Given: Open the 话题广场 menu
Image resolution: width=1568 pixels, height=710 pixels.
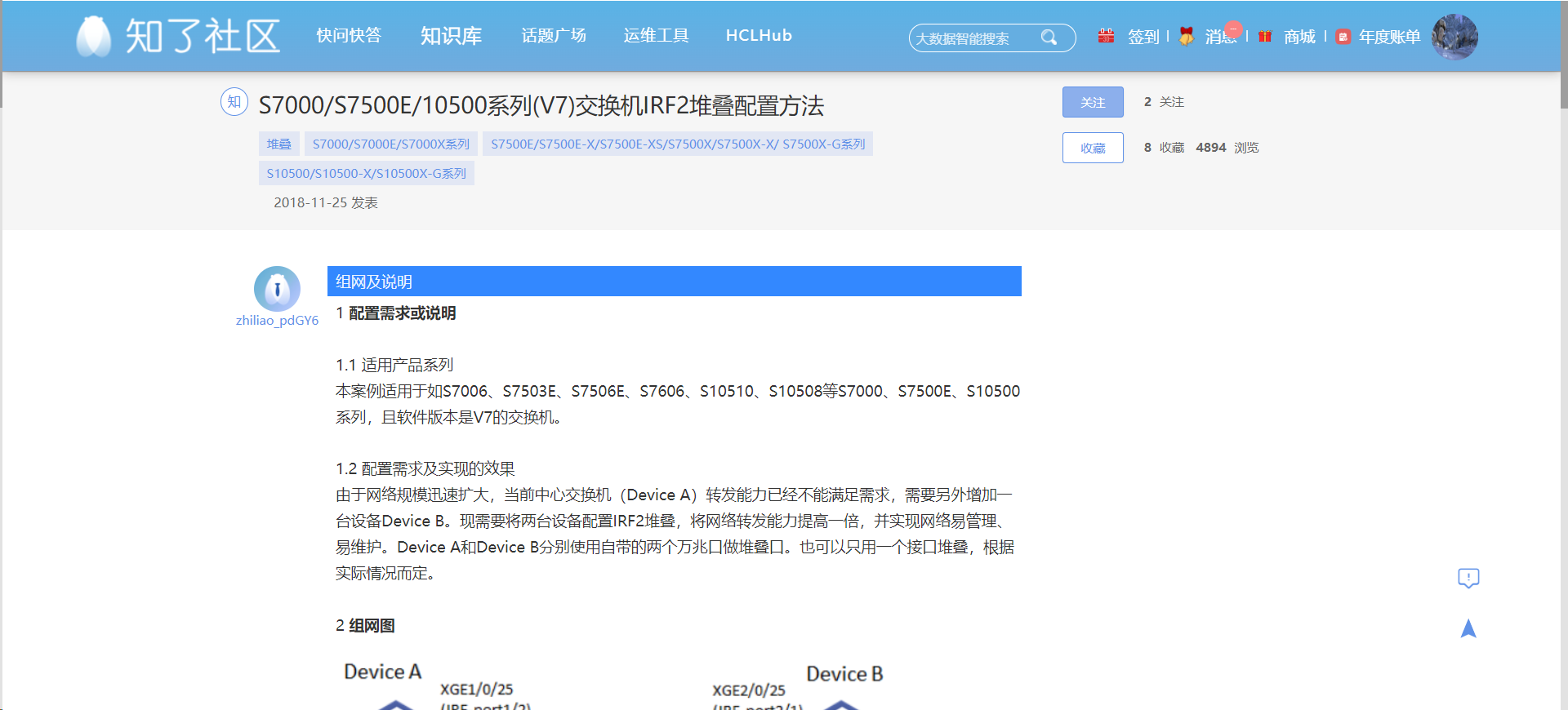Looking at the screenshot, I should (554, 36).
